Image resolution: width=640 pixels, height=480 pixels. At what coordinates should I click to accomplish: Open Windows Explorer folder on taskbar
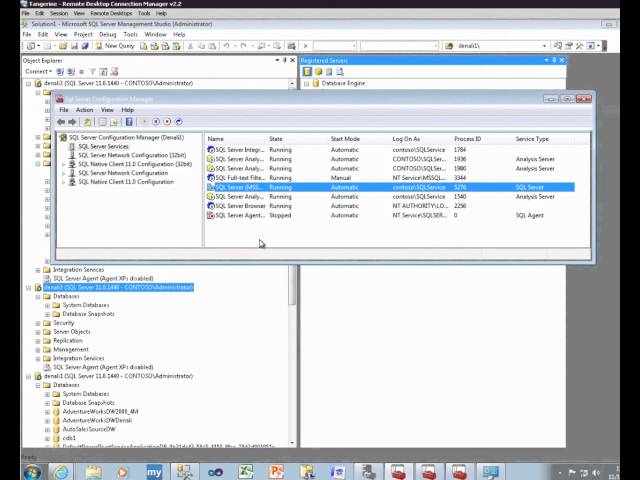(93, 472)
